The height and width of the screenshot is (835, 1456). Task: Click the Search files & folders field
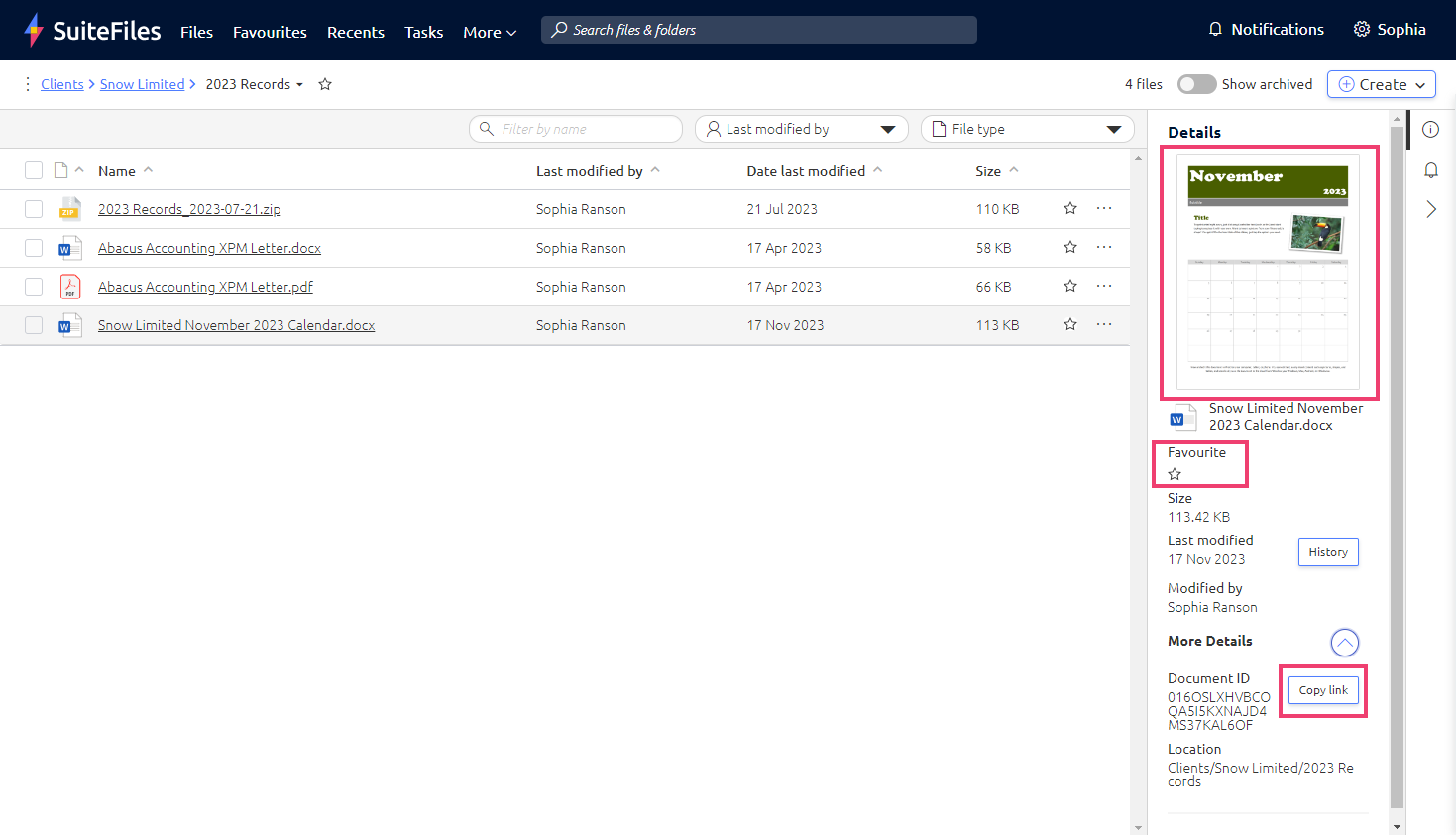click(x=758, y=30)
